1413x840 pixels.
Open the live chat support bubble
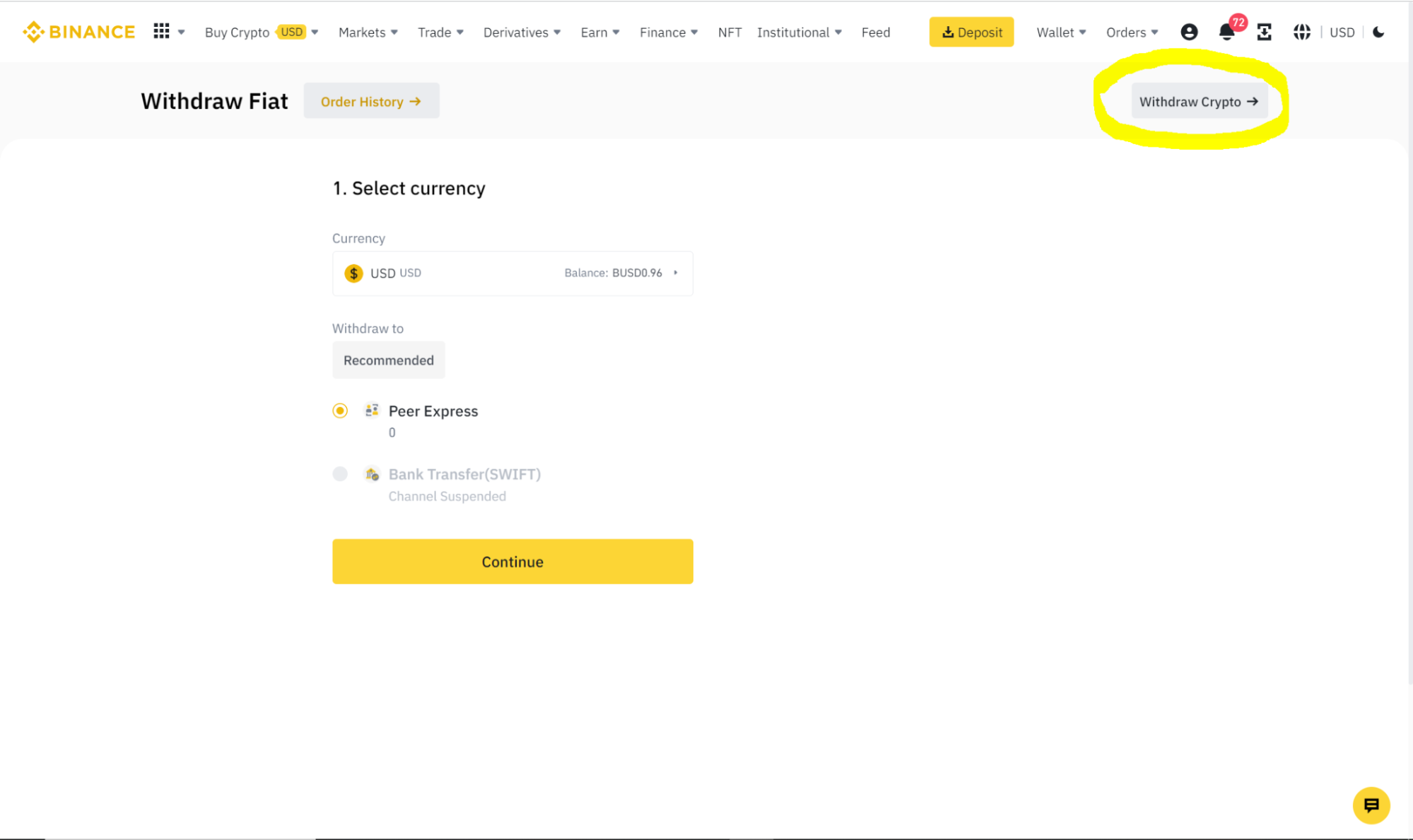tap(1371, 805)
